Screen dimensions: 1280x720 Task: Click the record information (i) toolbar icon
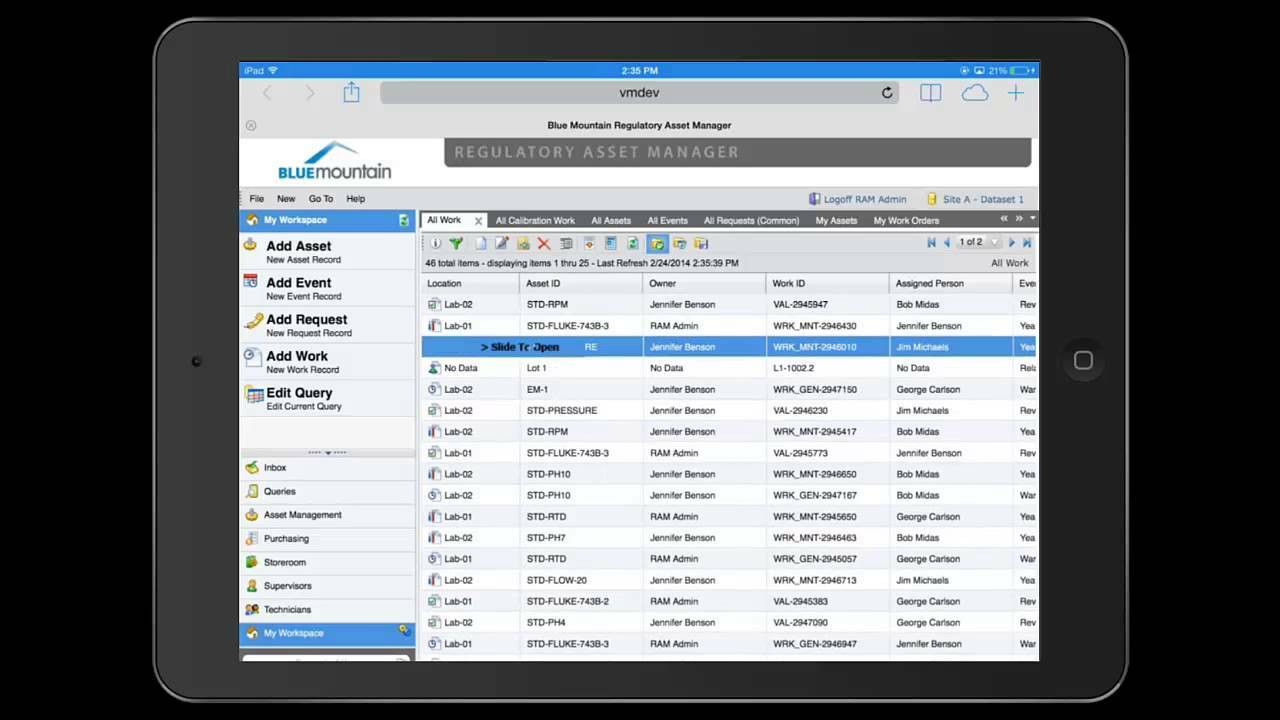(x=435, y=243)
